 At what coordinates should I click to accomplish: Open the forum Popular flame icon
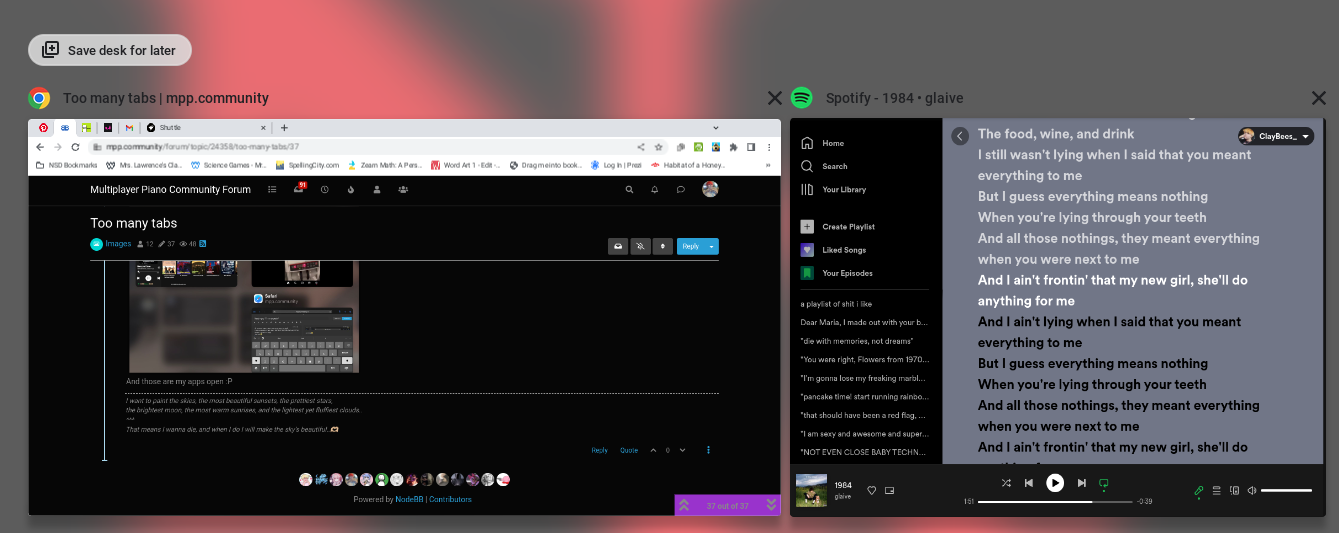click(x=351, y=189)
